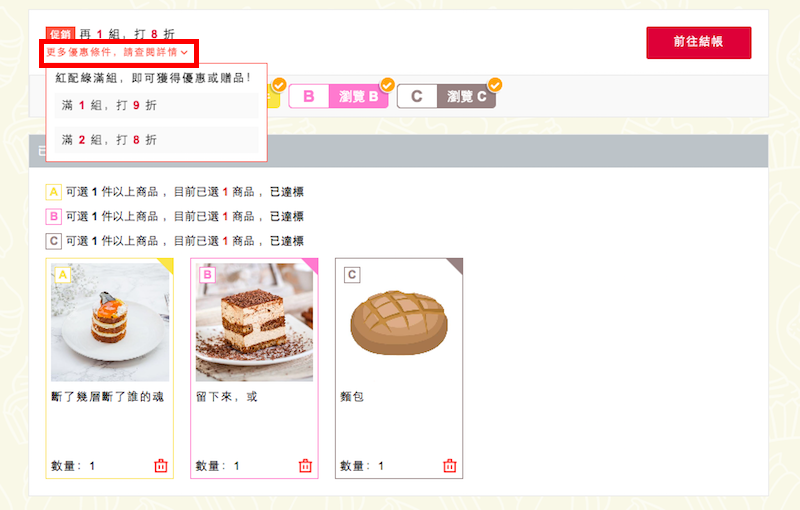Select the 滿 1 組 打 9 折 row

pyautogui.click(x=156, y=106)
